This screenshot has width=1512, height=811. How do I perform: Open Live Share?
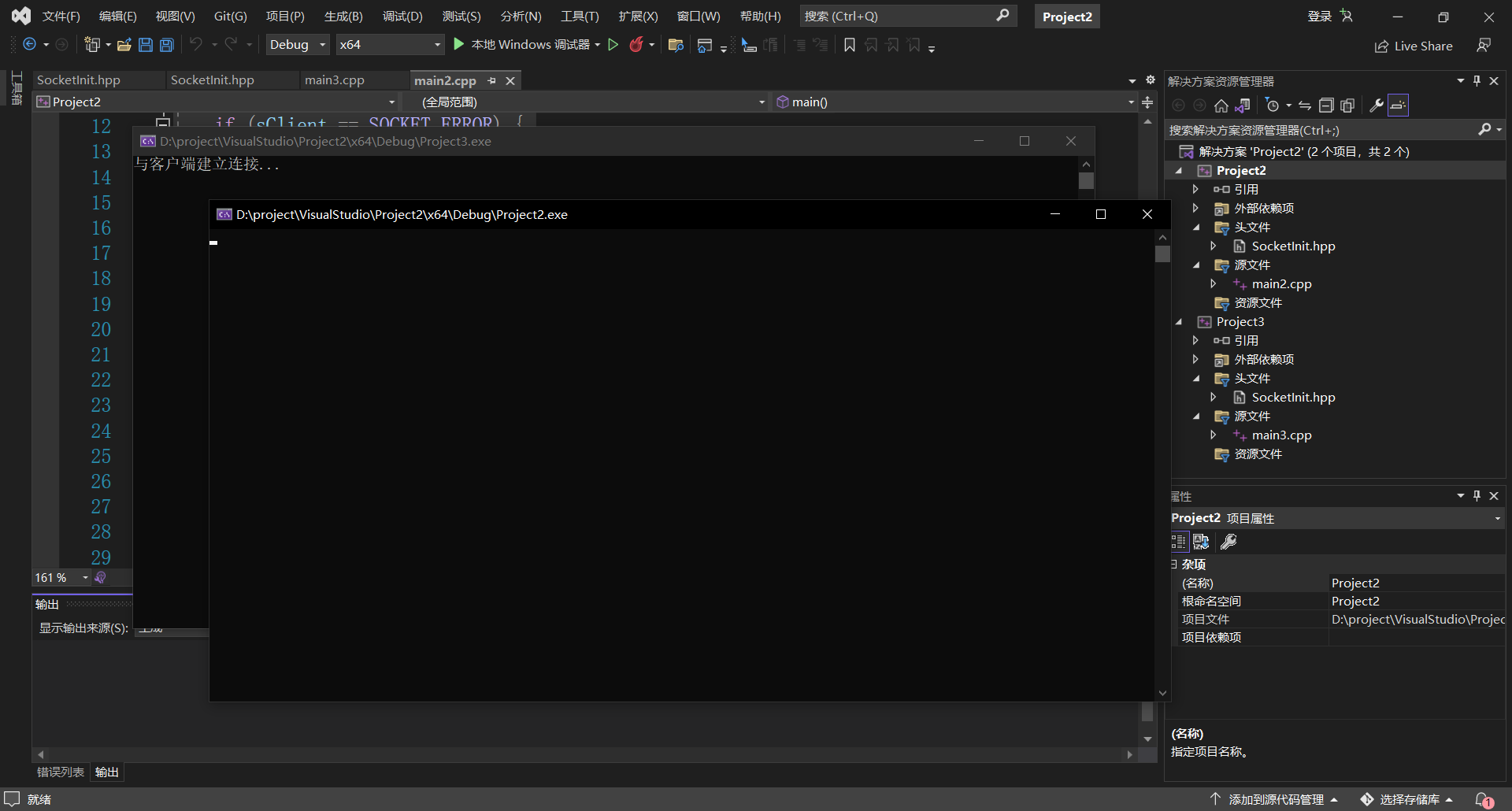pyautogui.click(x=1414, y=46)
